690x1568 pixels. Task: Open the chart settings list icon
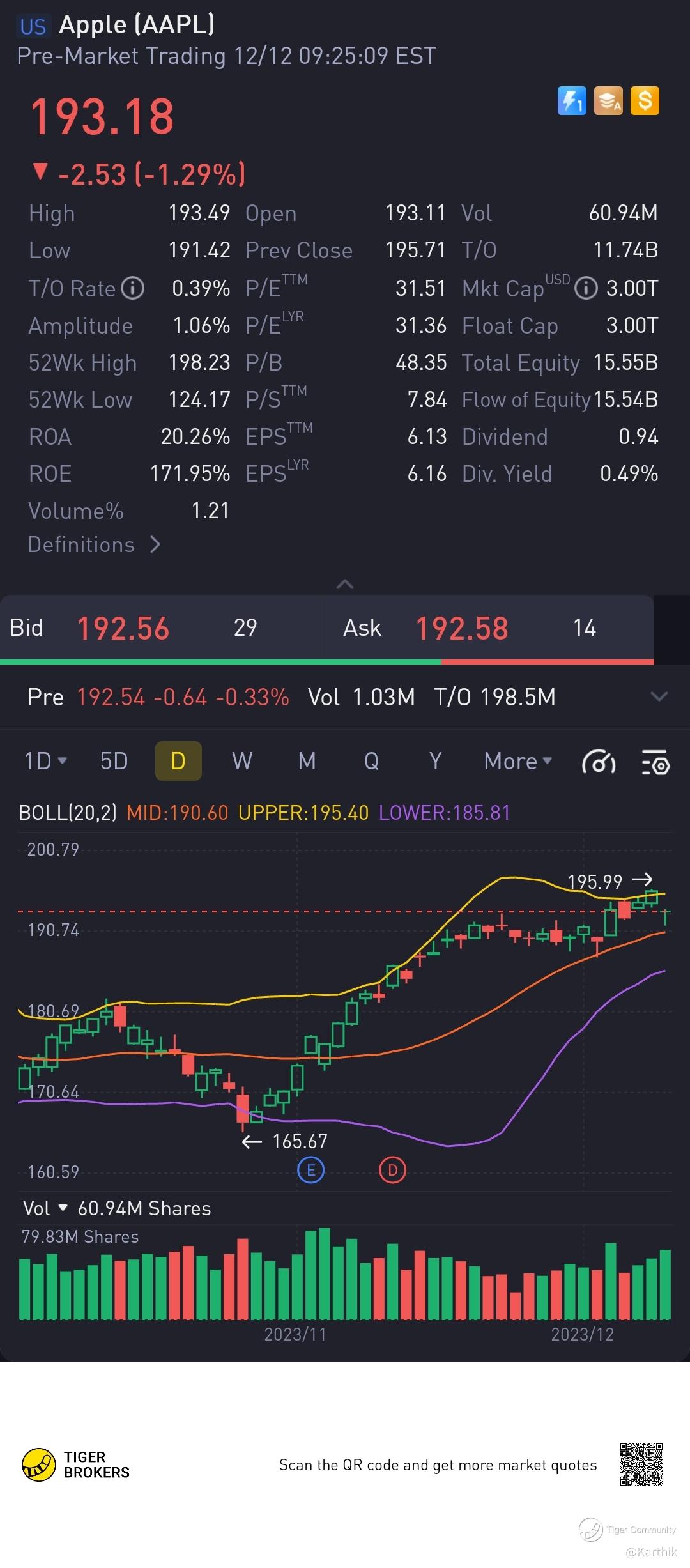pyautogui.click(x=655, y=762)
